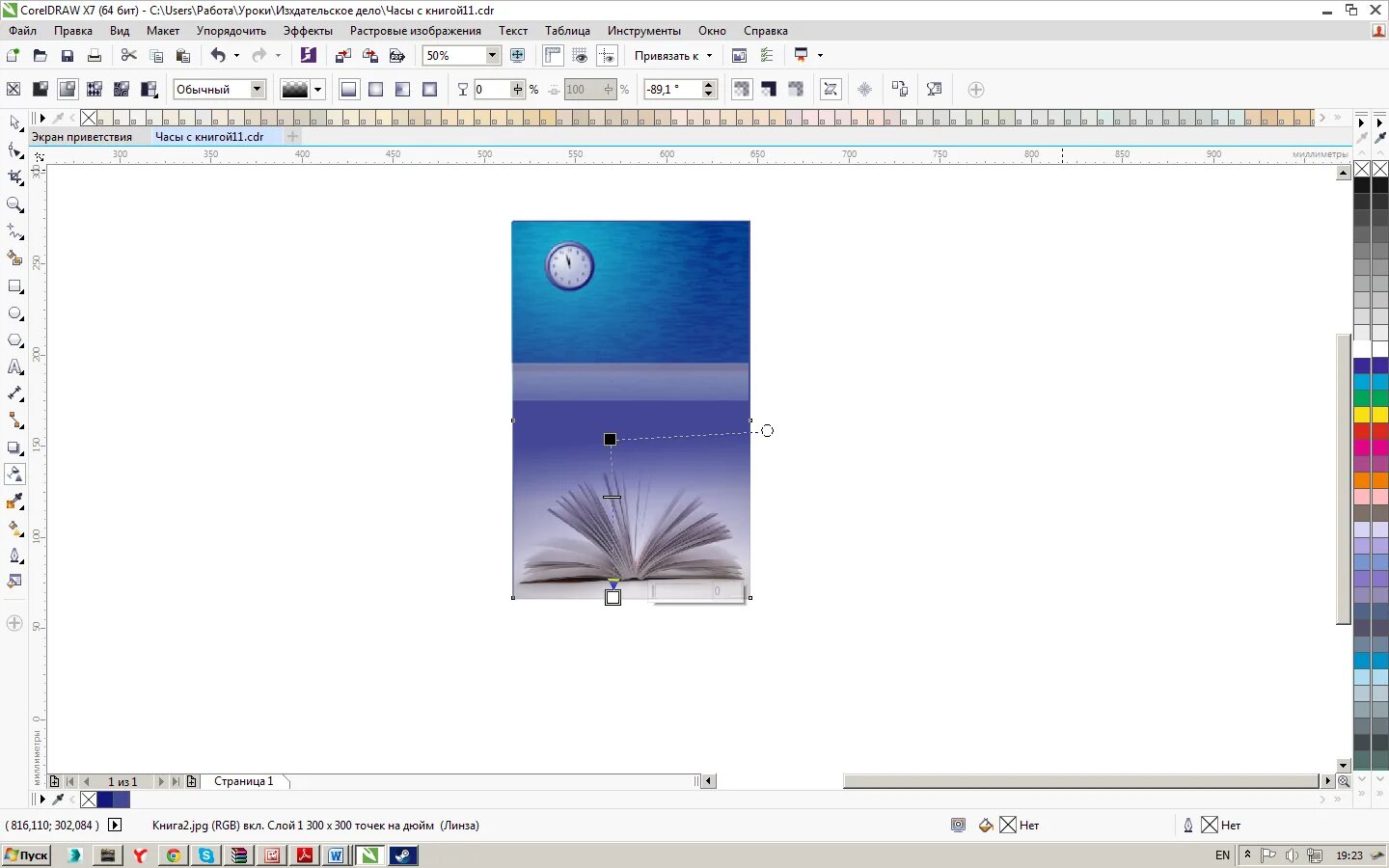
Task: Select the Polygon tool
Action: 14,340
